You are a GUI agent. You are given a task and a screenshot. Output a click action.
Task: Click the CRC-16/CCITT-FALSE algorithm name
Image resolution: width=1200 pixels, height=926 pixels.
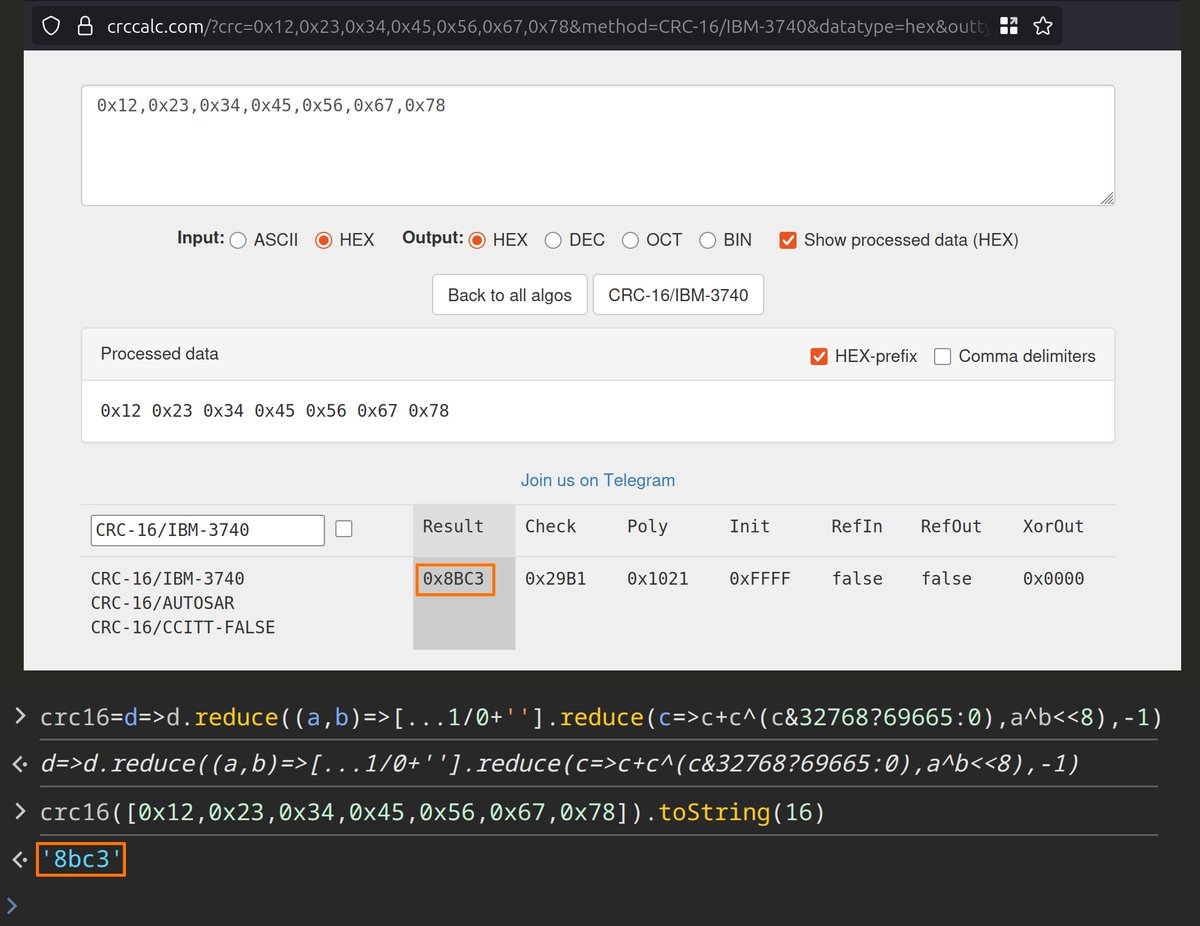(183, 628)
